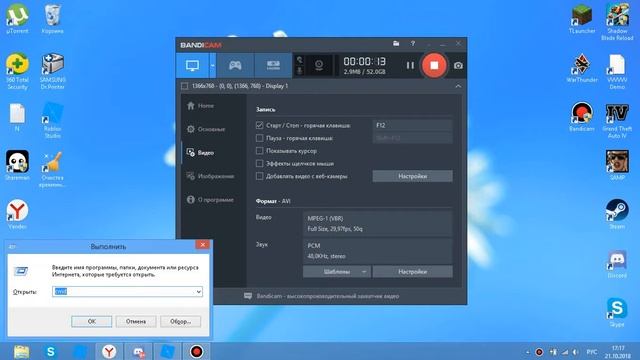
Task: Enable Показывать курсор checkbox
Action: coord(259,151)
